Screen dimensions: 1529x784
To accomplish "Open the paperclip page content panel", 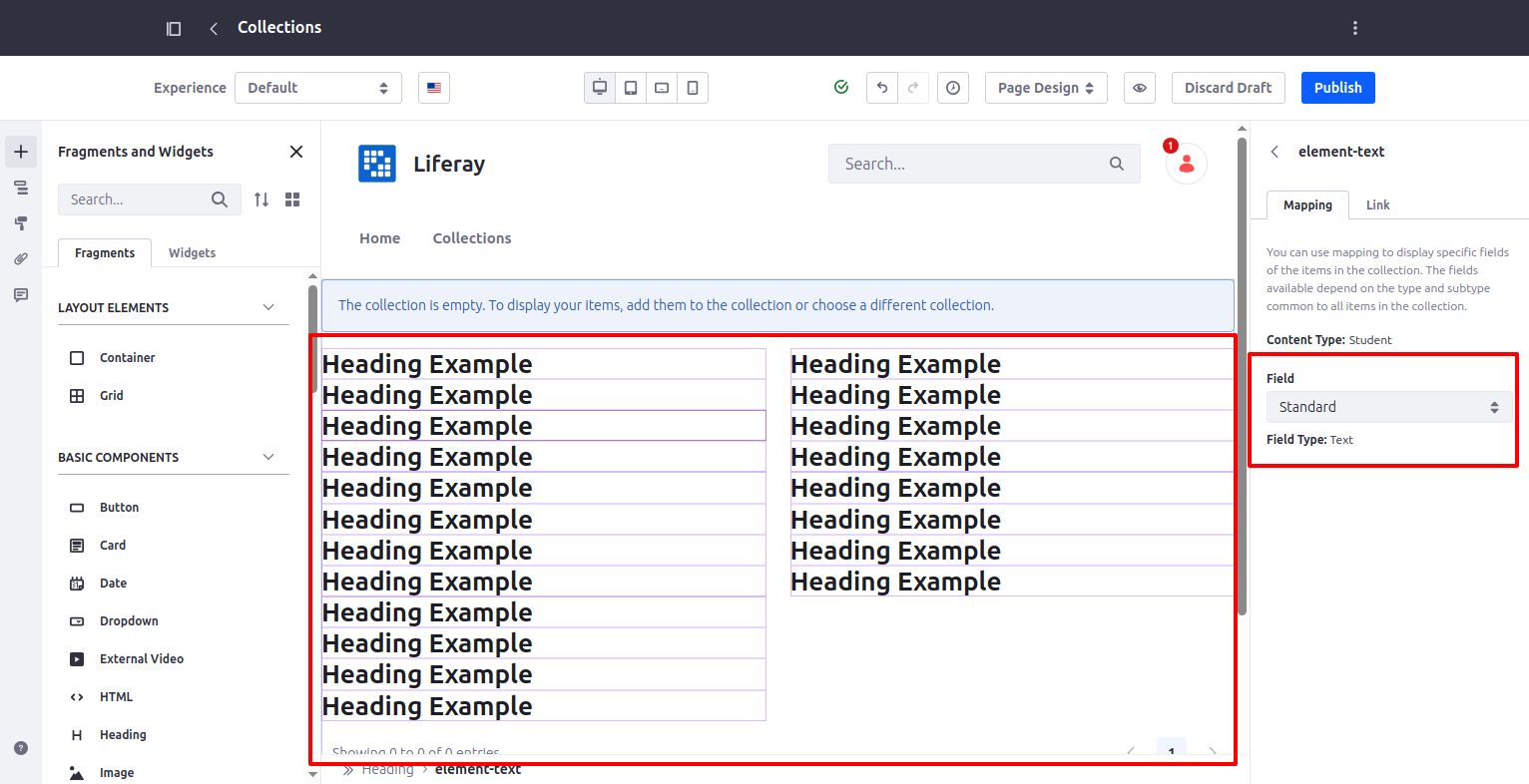I will coord(21,259).
